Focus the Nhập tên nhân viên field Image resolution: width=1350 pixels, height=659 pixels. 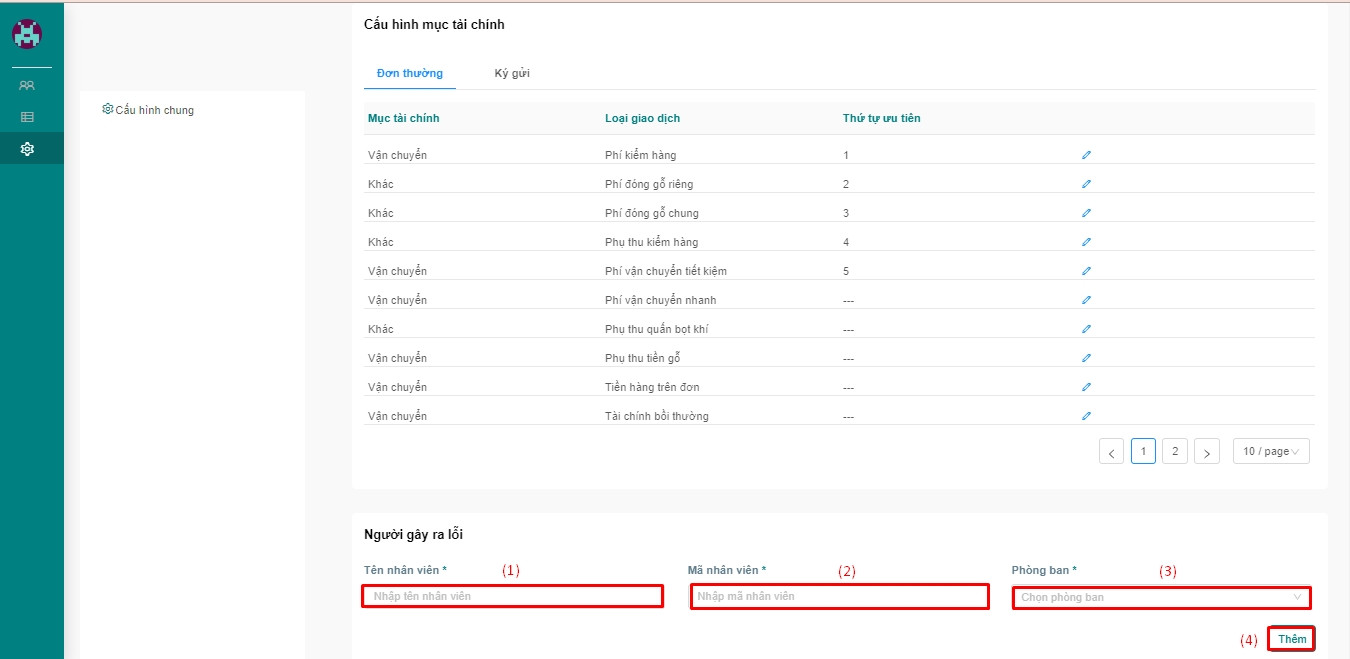point(512,597)
